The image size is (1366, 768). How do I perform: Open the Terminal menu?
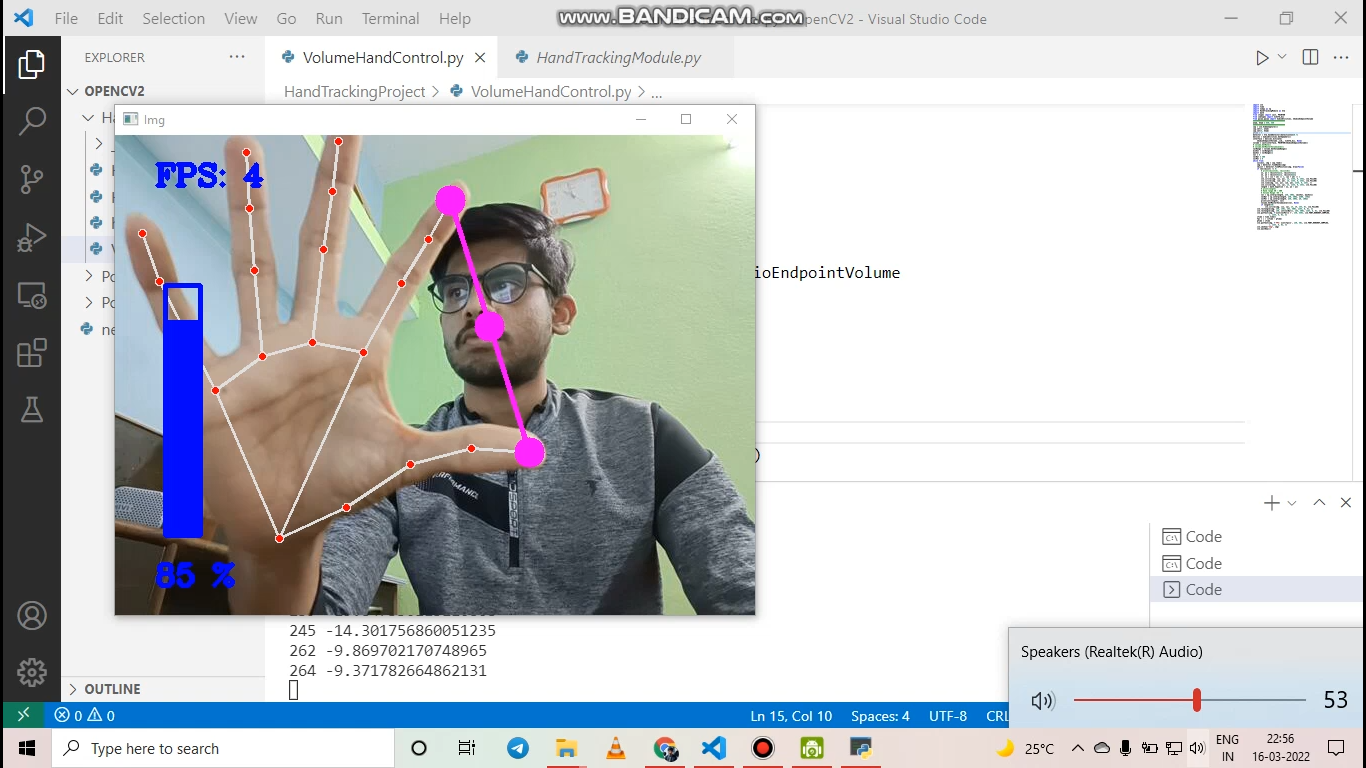[390, 18]
